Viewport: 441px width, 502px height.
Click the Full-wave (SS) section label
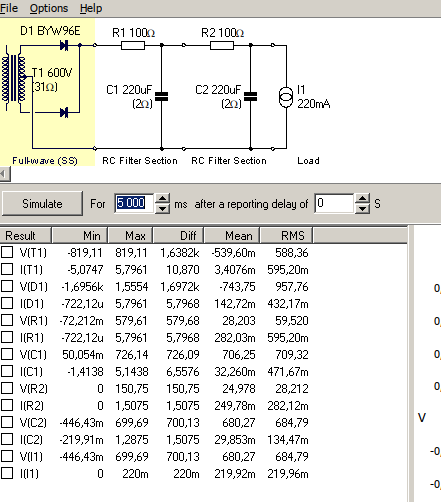(45, 161)
